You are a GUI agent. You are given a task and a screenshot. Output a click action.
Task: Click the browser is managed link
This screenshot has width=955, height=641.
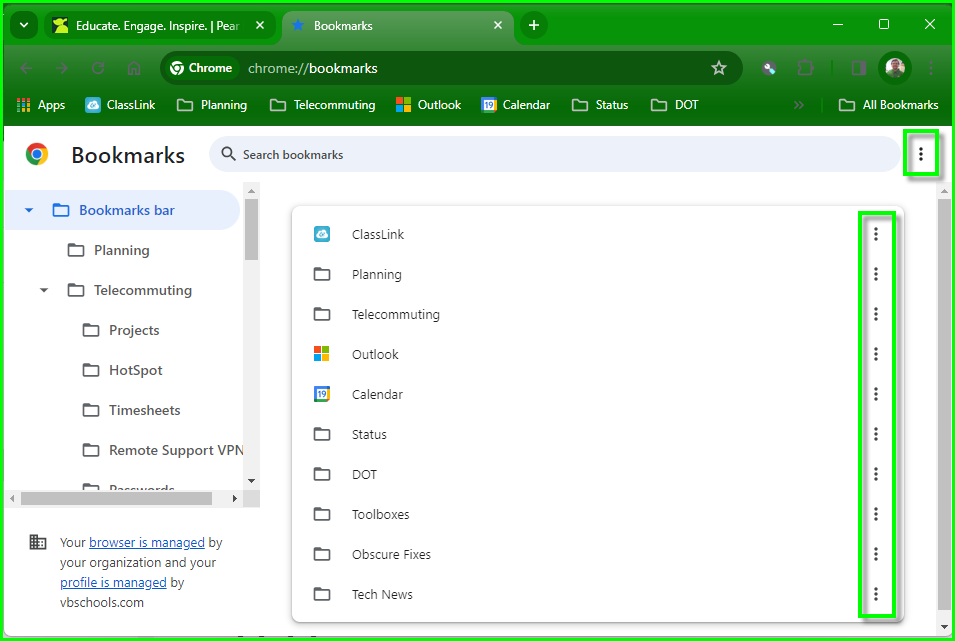(x=146, y=542)
